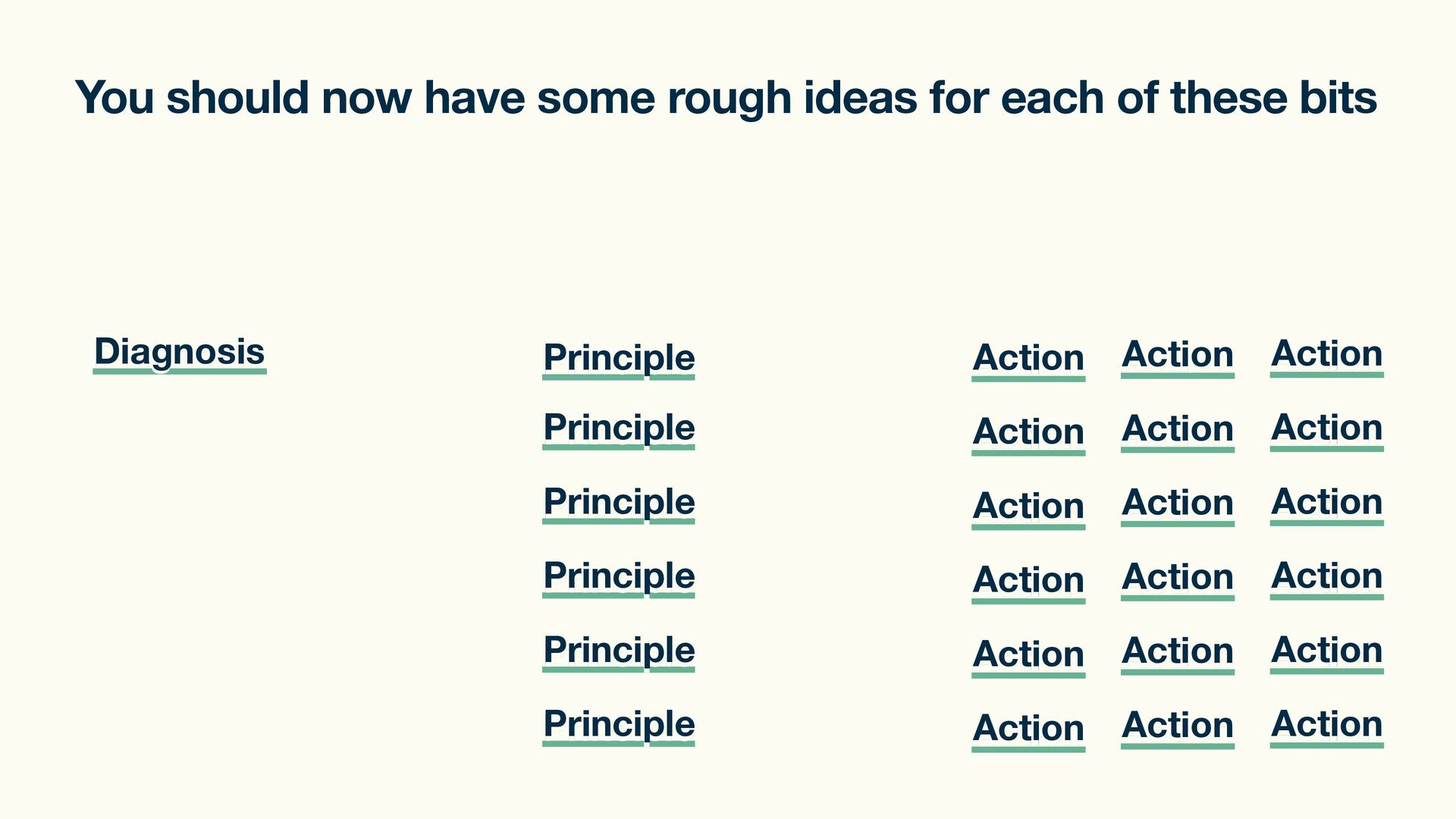Viewport: 1456px width, 819px height.
Task: Click the rightmost Action in the fourth row
Action: (x=1327, y=578)
